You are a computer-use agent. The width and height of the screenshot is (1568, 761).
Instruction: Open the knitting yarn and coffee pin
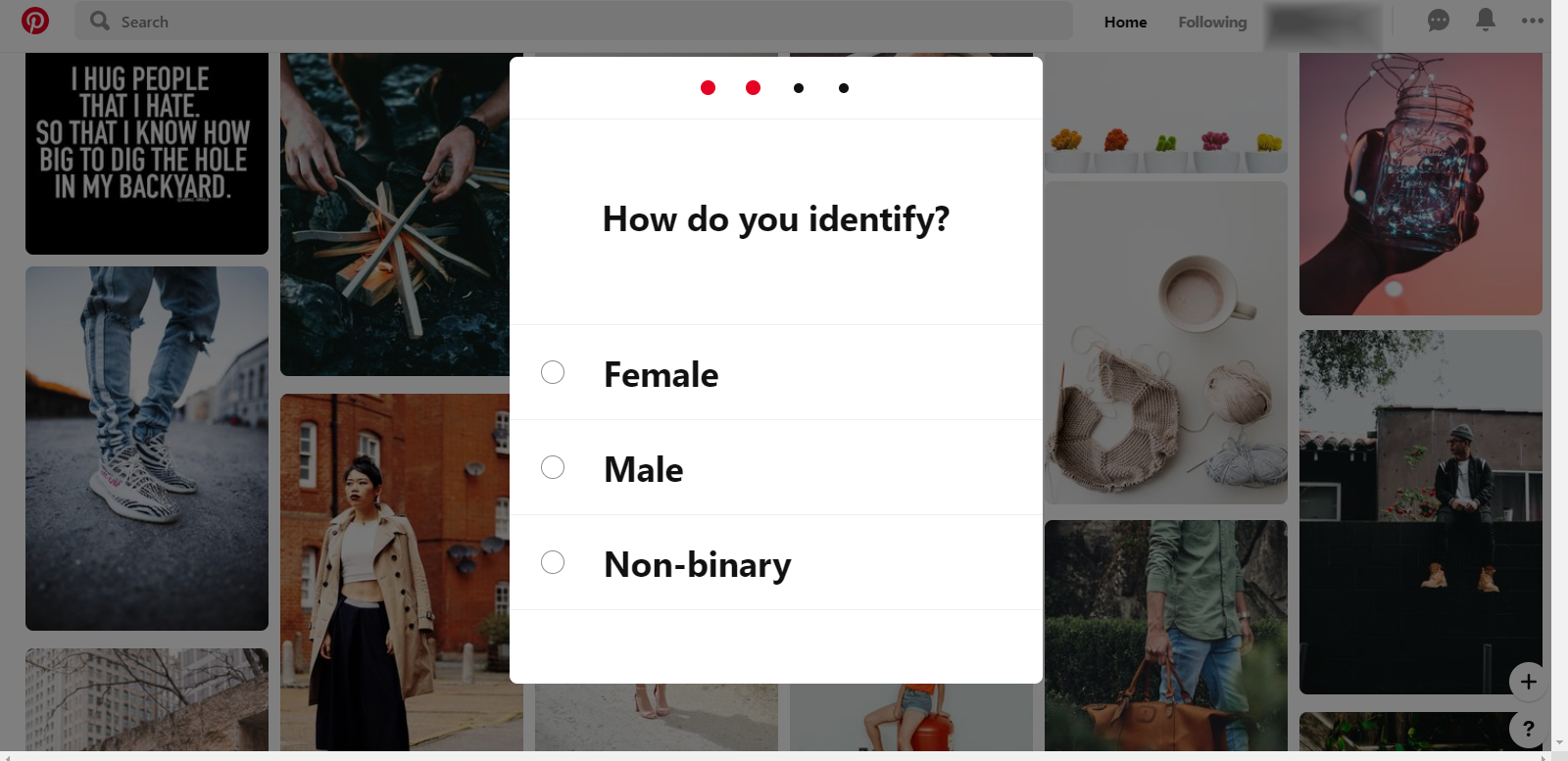(1166, 343)
